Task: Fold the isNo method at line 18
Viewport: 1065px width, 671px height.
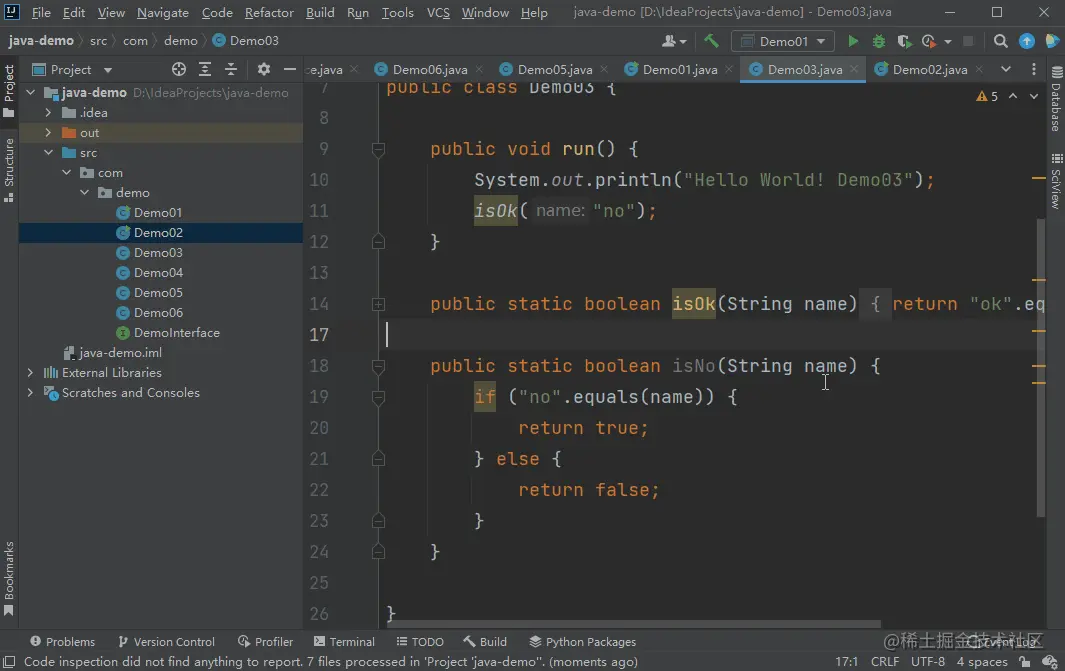Action: tap(379, 366)
